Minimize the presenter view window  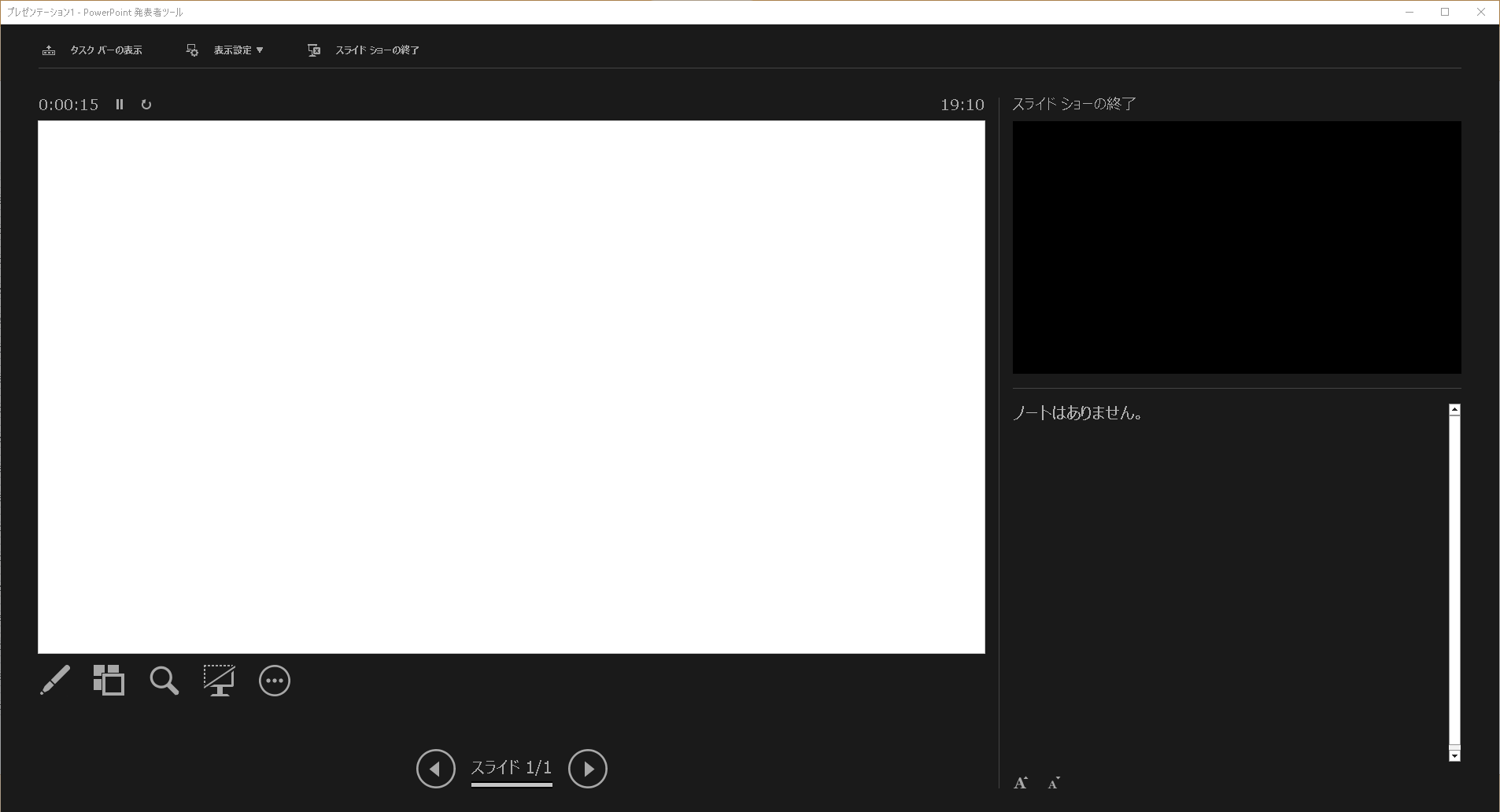1409,12
